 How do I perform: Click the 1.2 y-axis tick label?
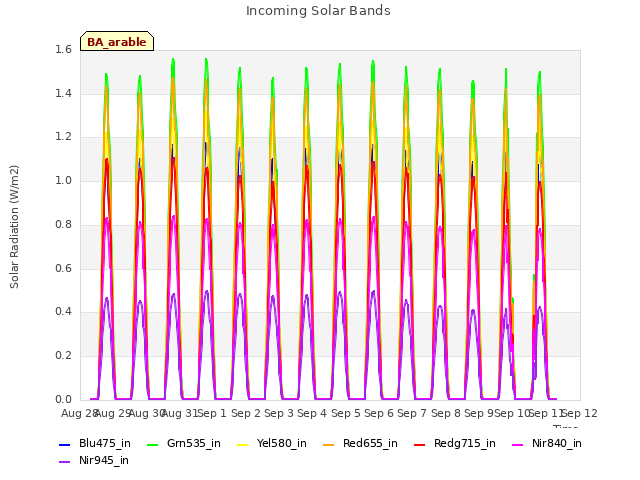[63, 137]
